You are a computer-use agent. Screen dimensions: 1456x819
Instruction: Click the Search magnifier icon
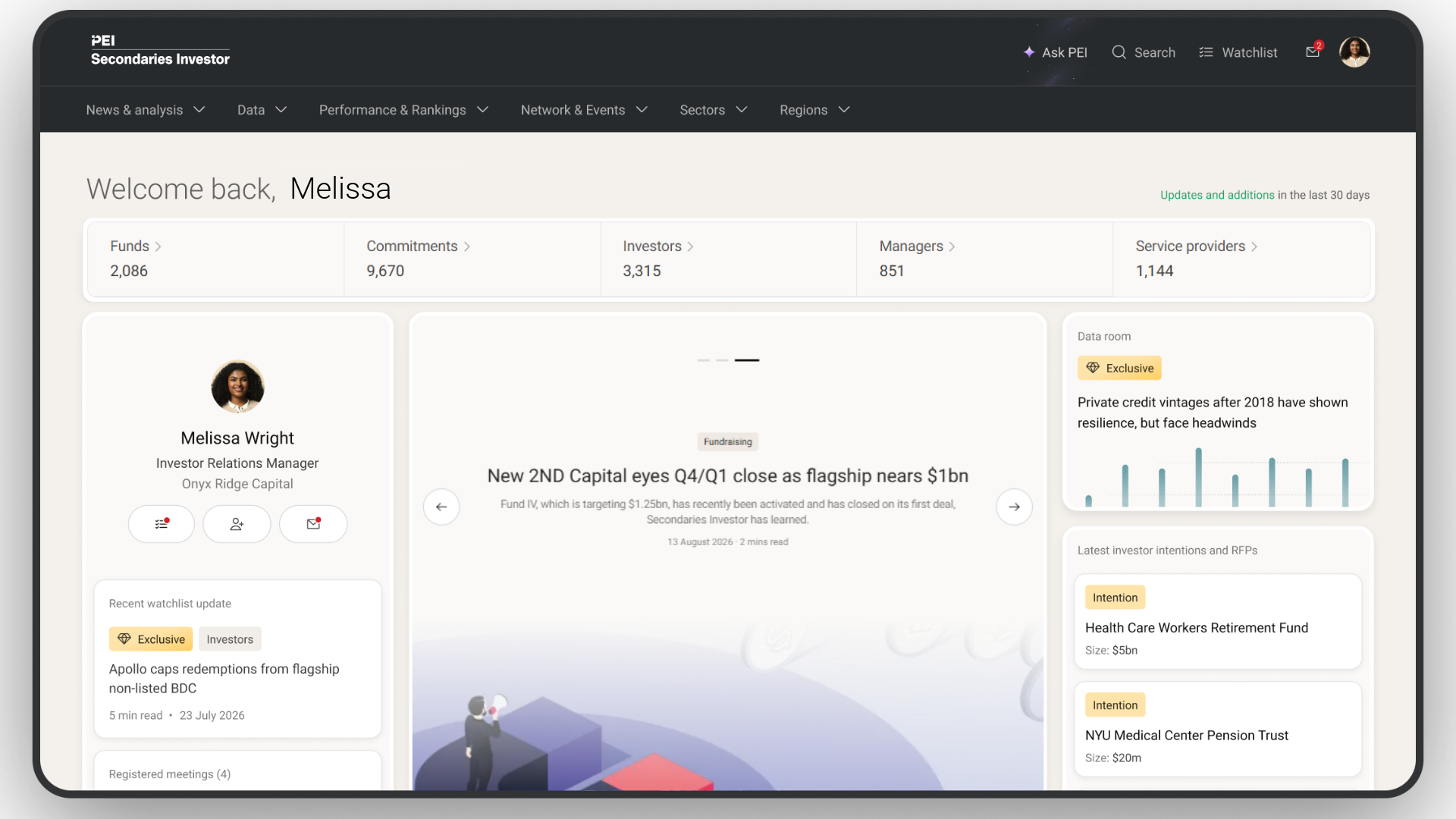click(x=1119, y=52)
